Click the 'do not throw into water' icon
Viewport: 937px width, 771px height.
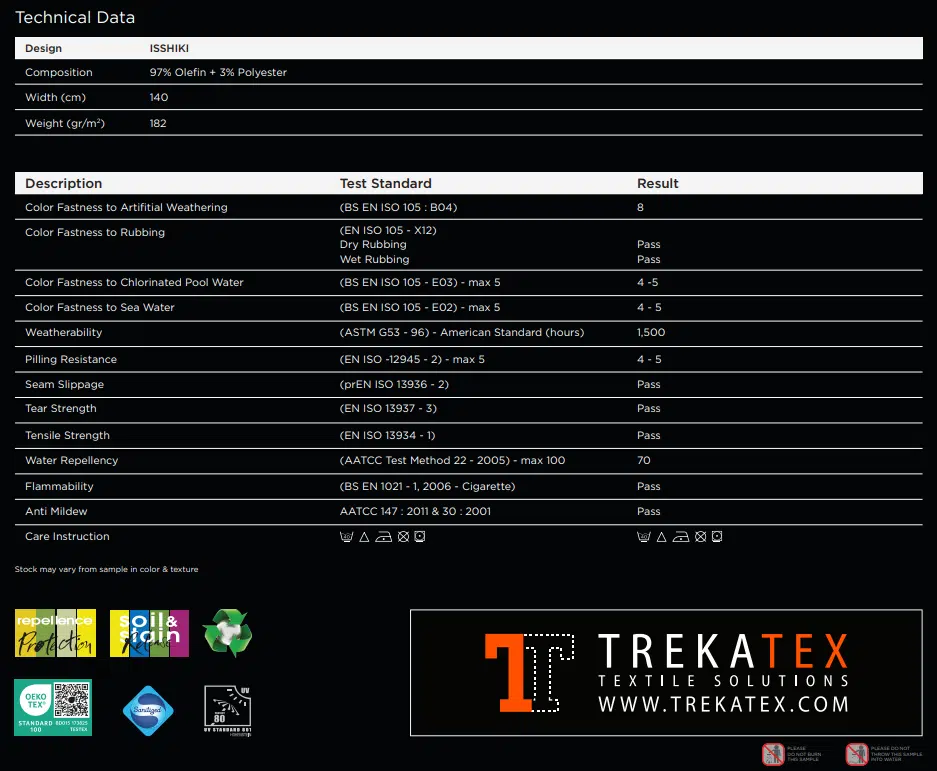pyautogui.click(x=856, y=754)
